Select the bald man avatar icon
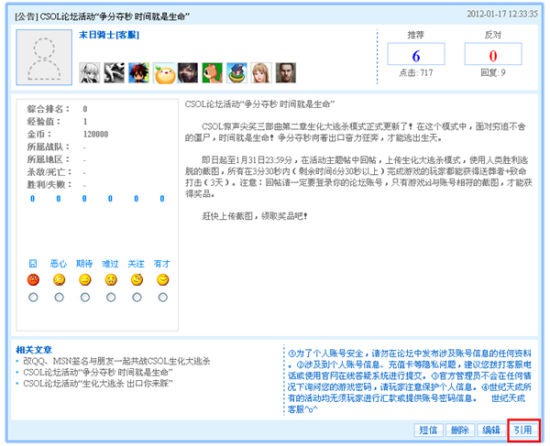Screen dimensions: 550x446 coord(286,73)
